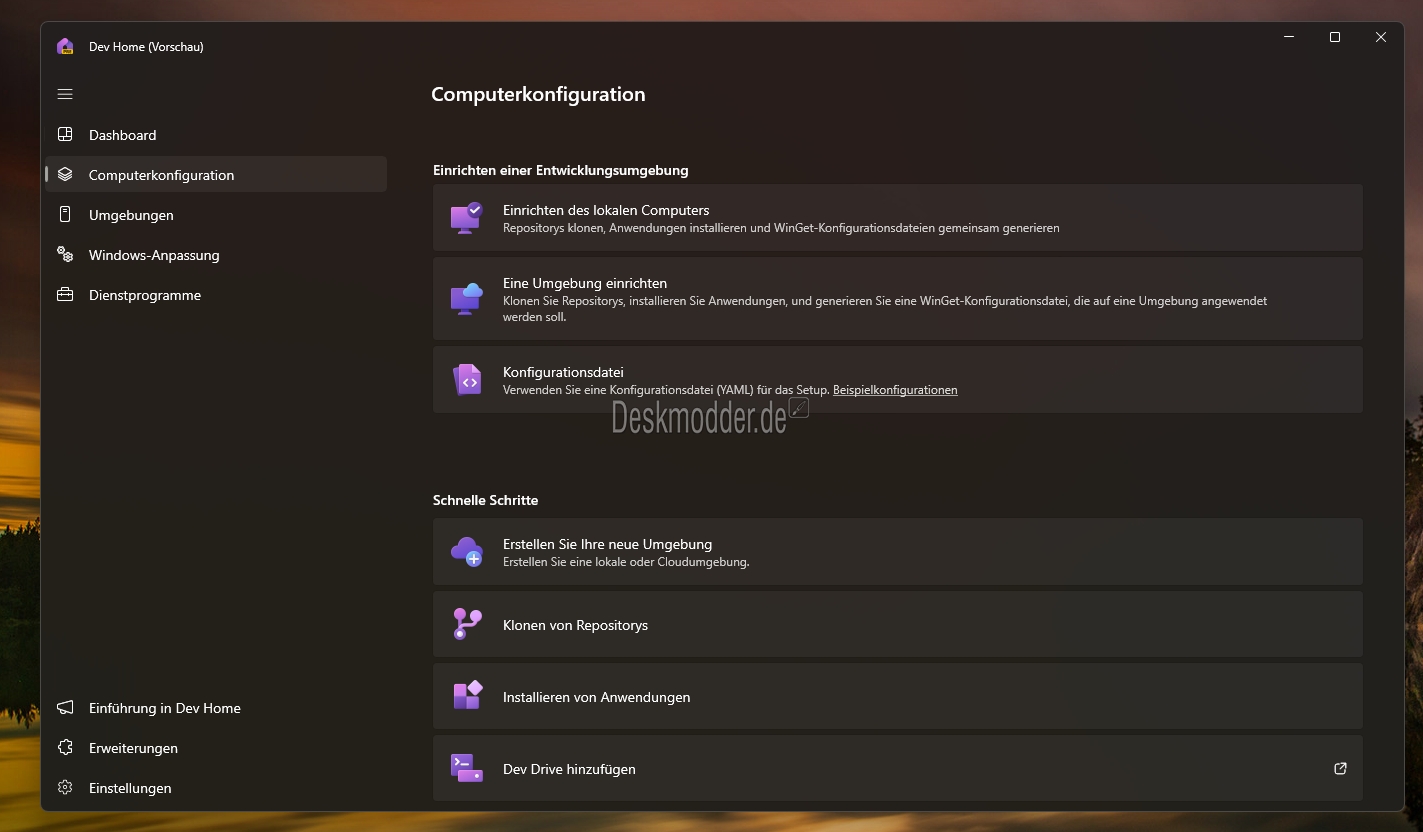This screenshot has height=832, width=1423.
Task: Open the Dashboard page
Action: (x=216, y=135)
